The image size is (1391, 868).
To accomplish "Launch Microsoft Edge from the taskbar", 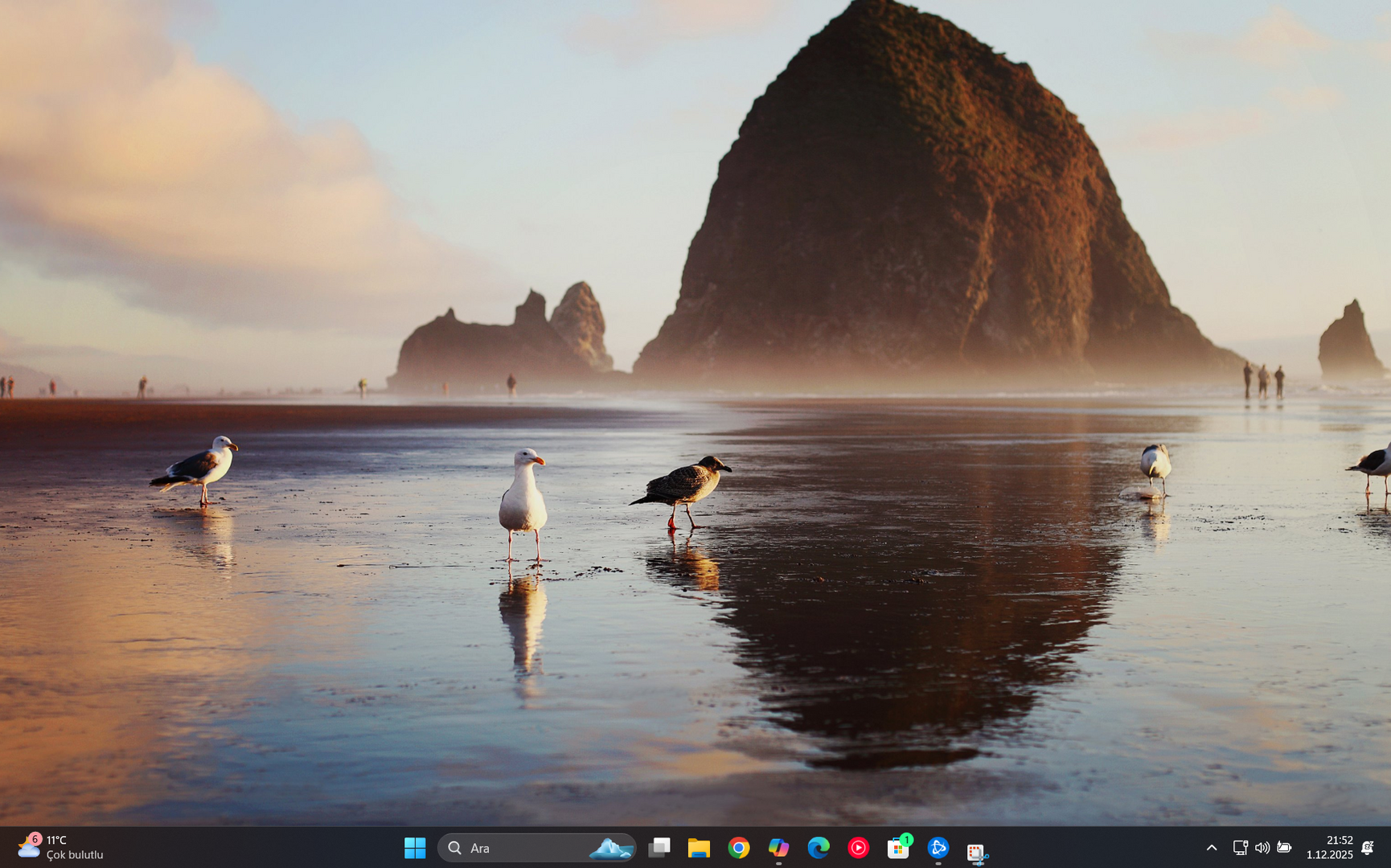I will (x=819, y=848).
